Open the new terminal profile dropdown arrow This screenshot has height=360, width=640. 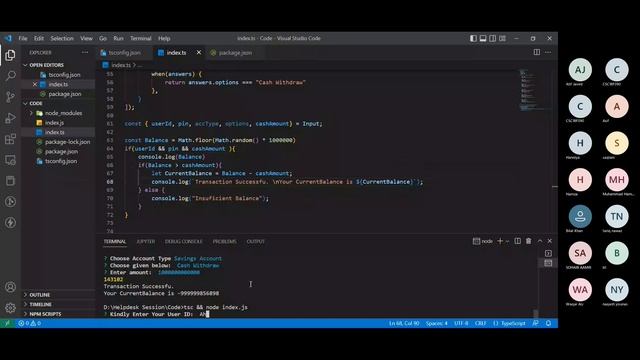[x=507, y=241]
